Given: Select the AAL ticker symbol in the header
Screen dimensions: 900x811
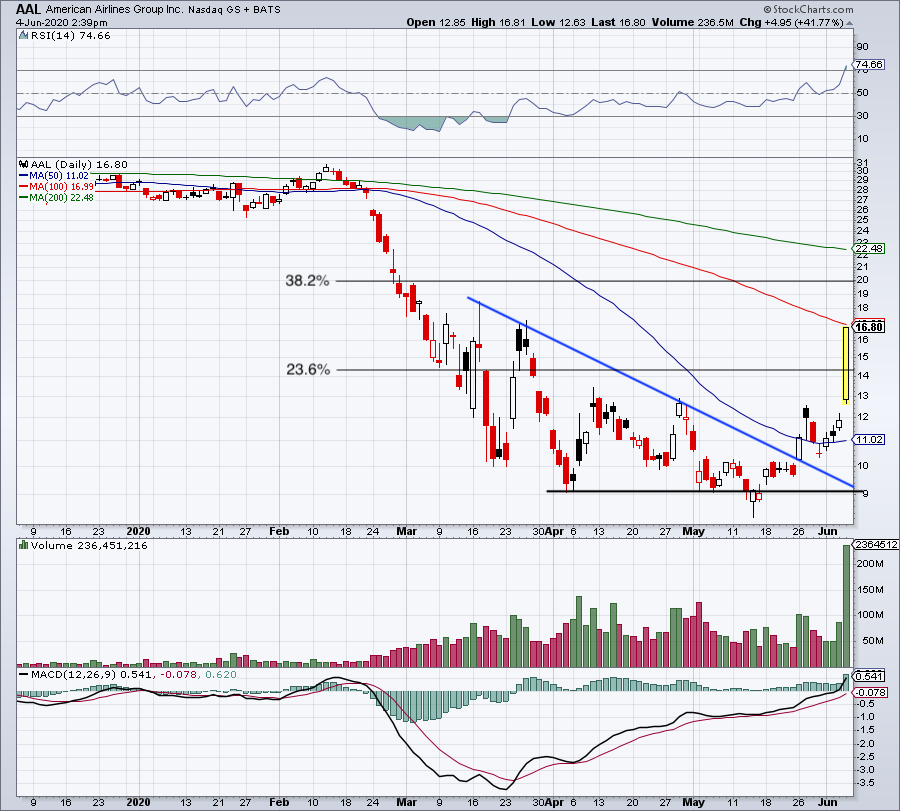Looking at the screenshot, I should point(28,9).
